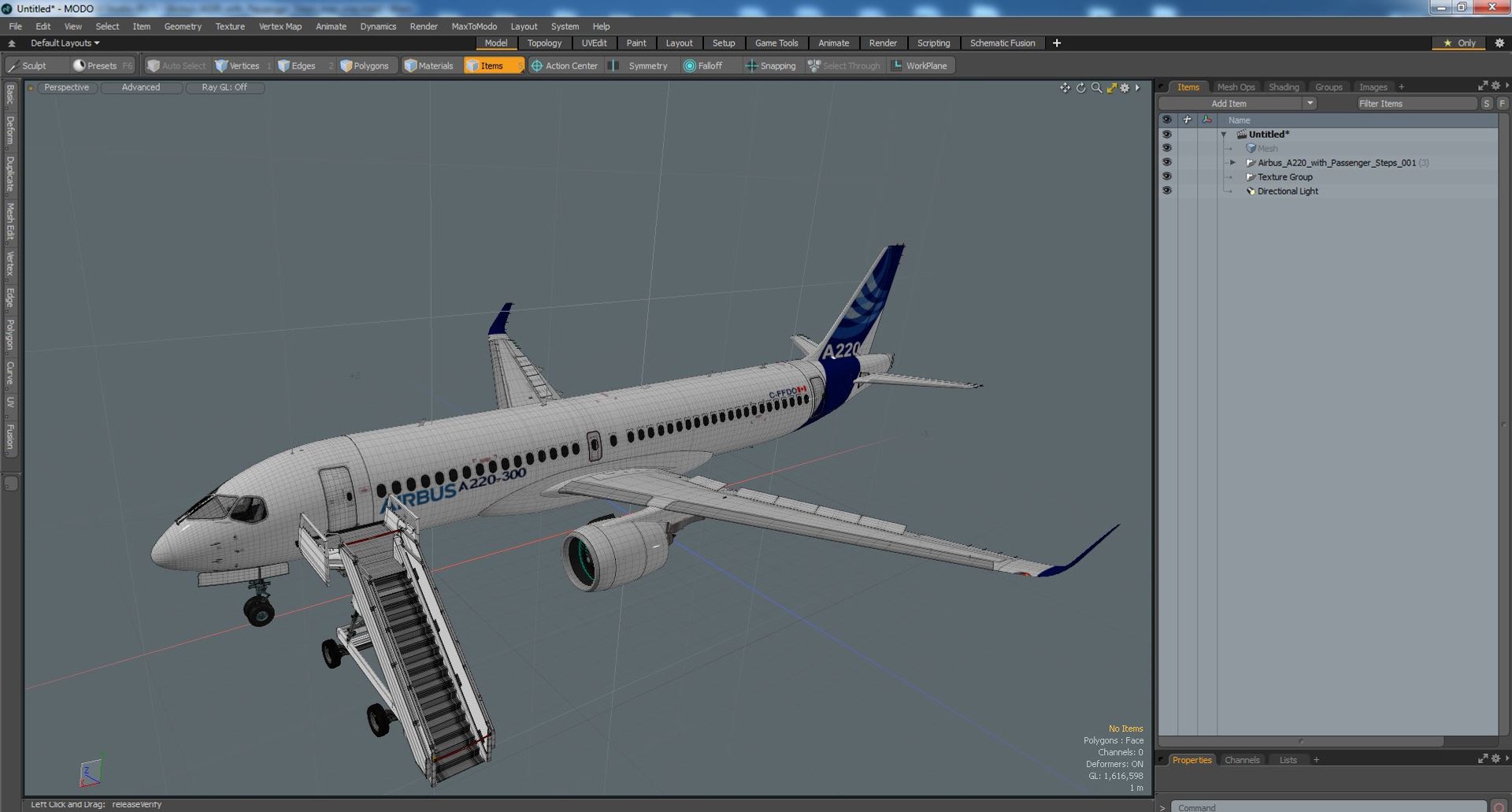Click the viewport zoom magnifier icon

pos(1096,87)
